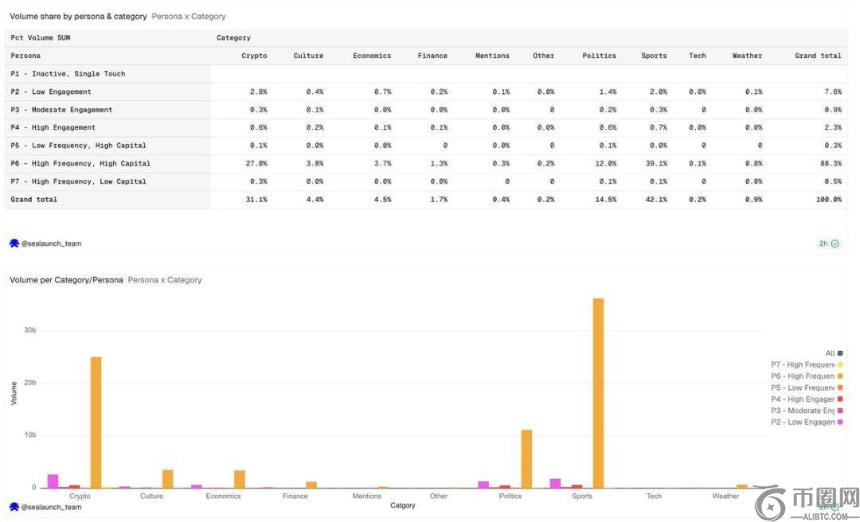Sort table by the Grand total column header
The height and width of the screenshot is (522, 860).
click(818, 56)
